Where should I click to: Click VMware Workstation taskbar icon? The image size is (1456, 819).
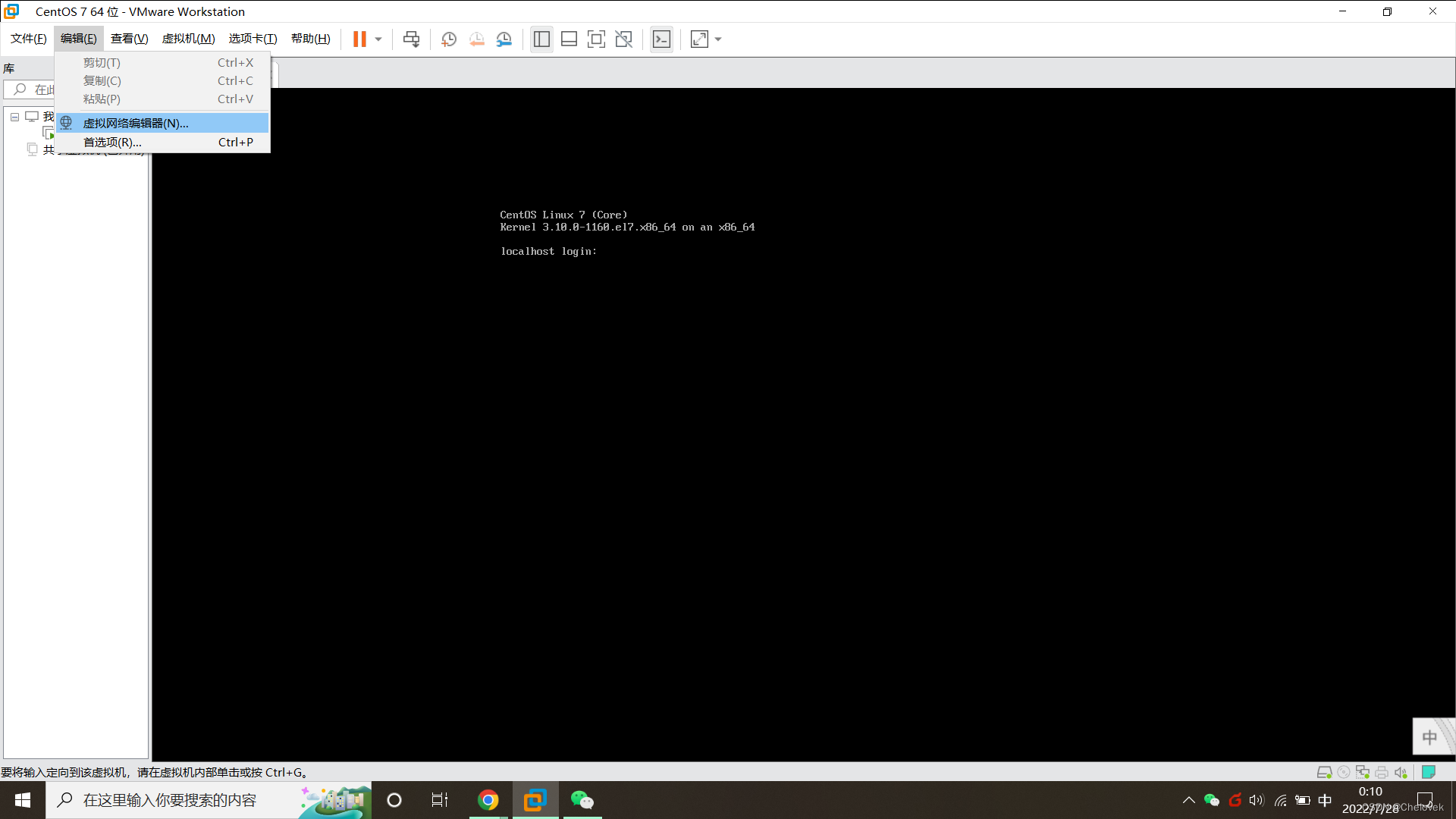pos(535,800)
